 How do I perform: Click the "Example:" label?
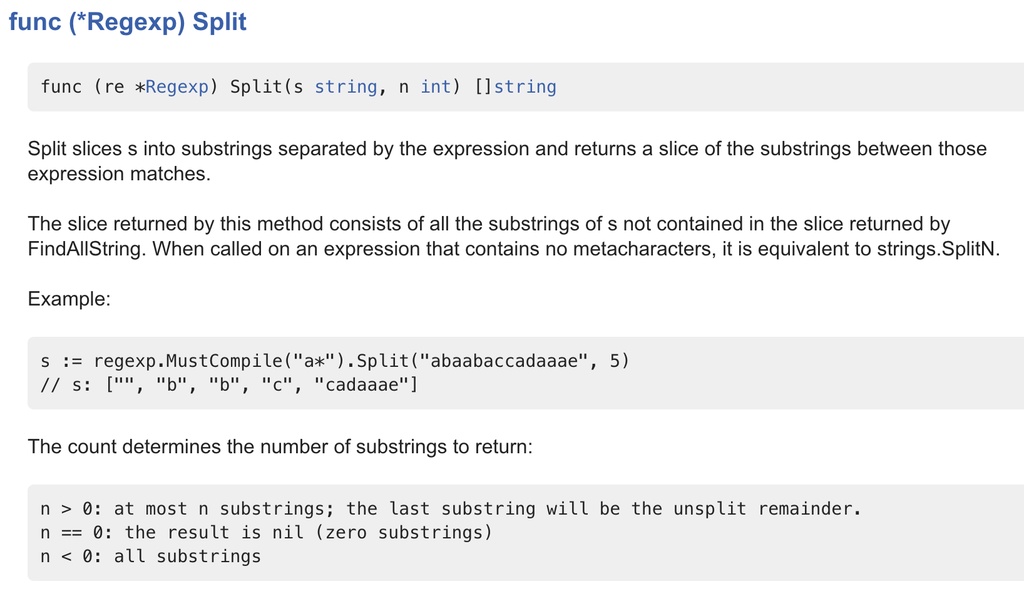(x=69, y=299)
